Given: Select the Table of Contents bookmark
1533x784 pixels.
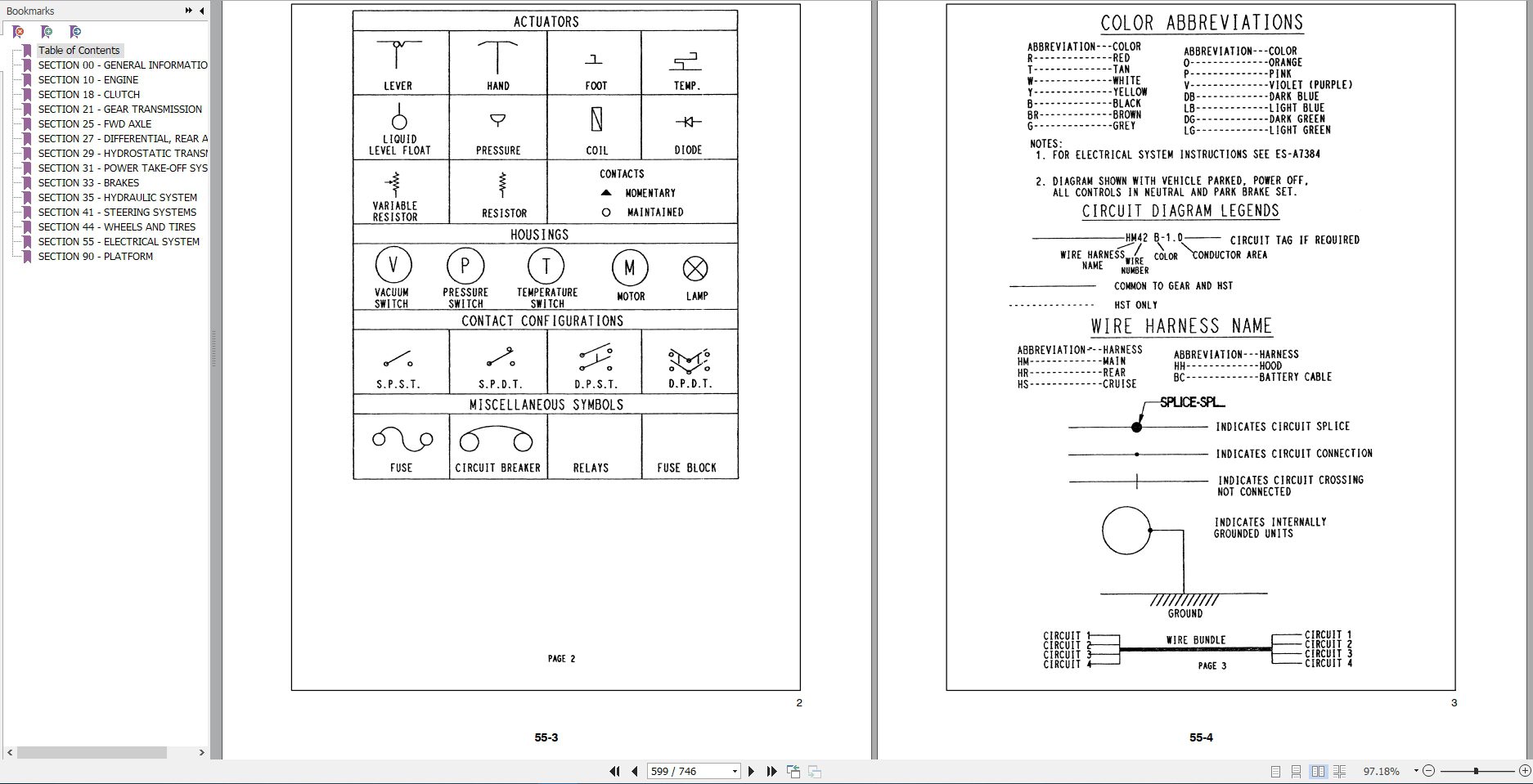Looking at the screenshot, I should click(79, 50).
